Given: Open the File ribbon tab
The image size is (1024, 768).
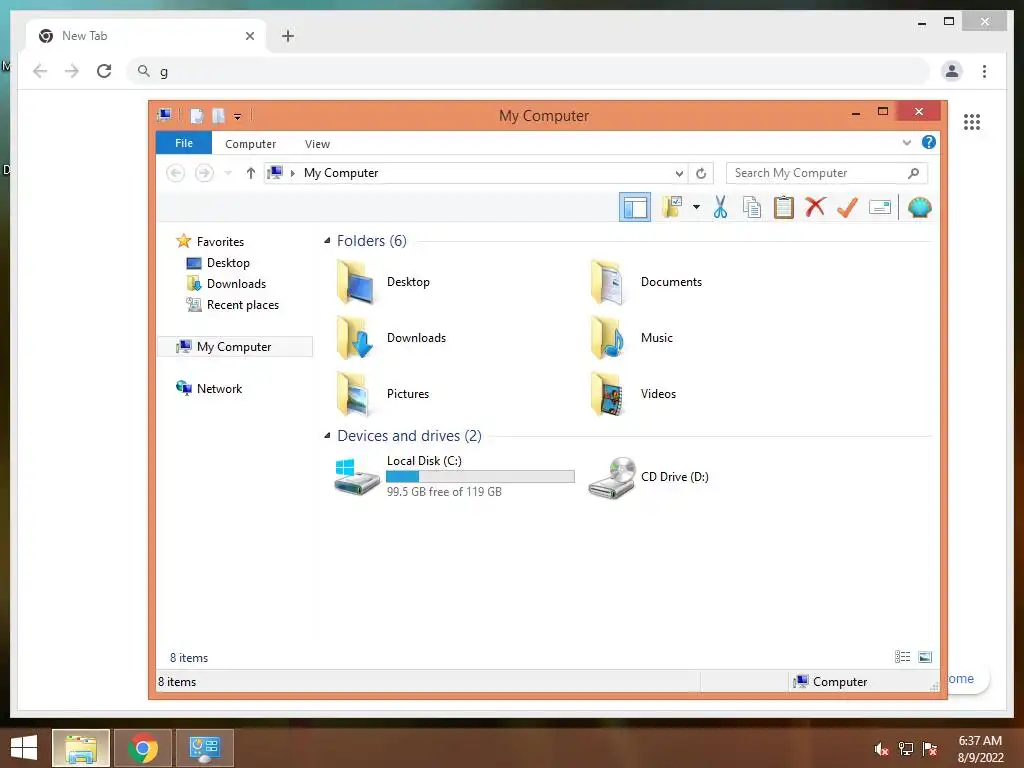Looking at the screenshot, I should pyautogui.click(x=184, y=143).
